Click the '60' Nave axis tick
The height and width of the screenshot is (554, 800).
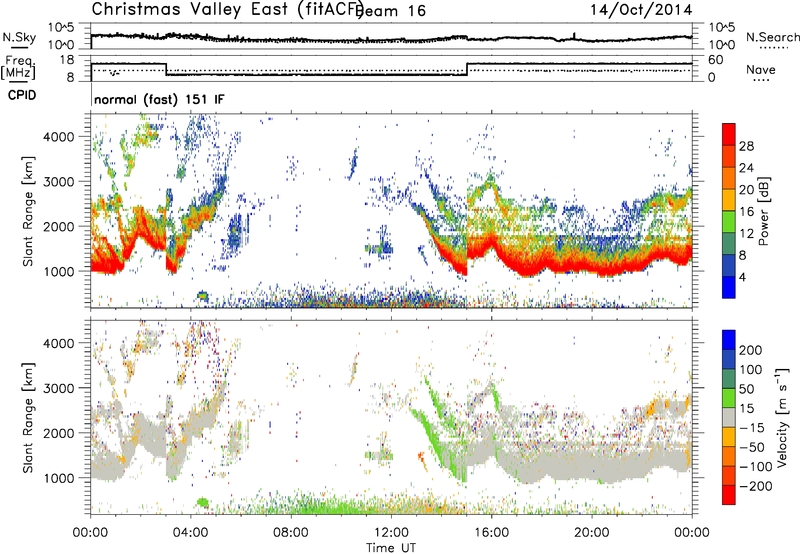coord(716,60)
